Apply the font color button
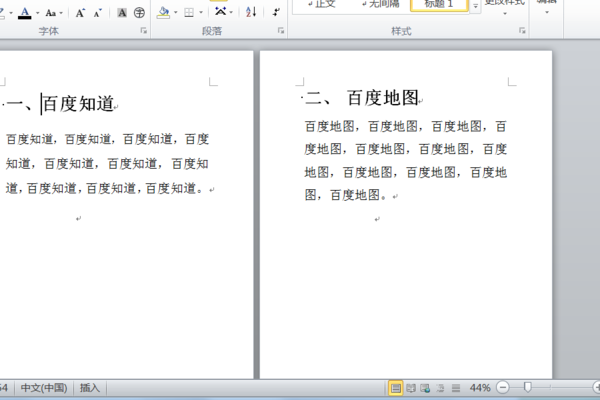 point(25,13)
